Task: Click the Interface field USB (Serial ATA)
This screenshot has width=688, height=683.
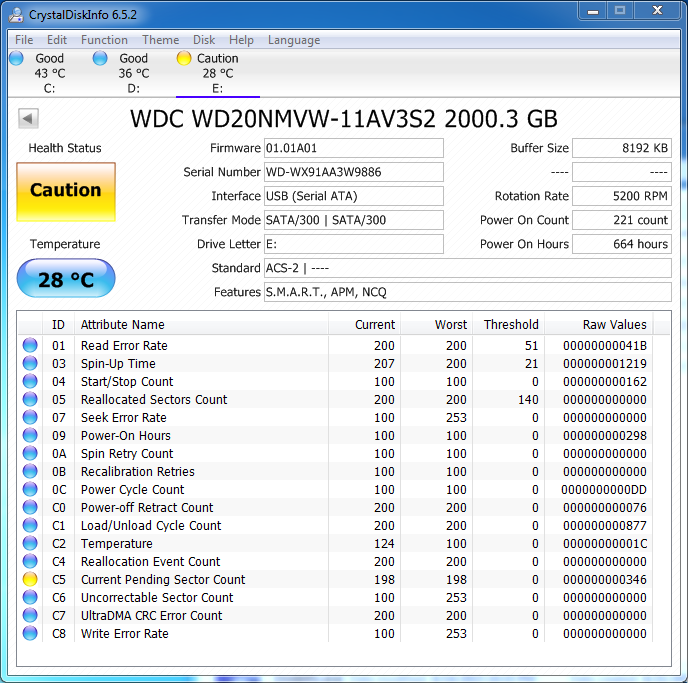Action: coord(354,196)
